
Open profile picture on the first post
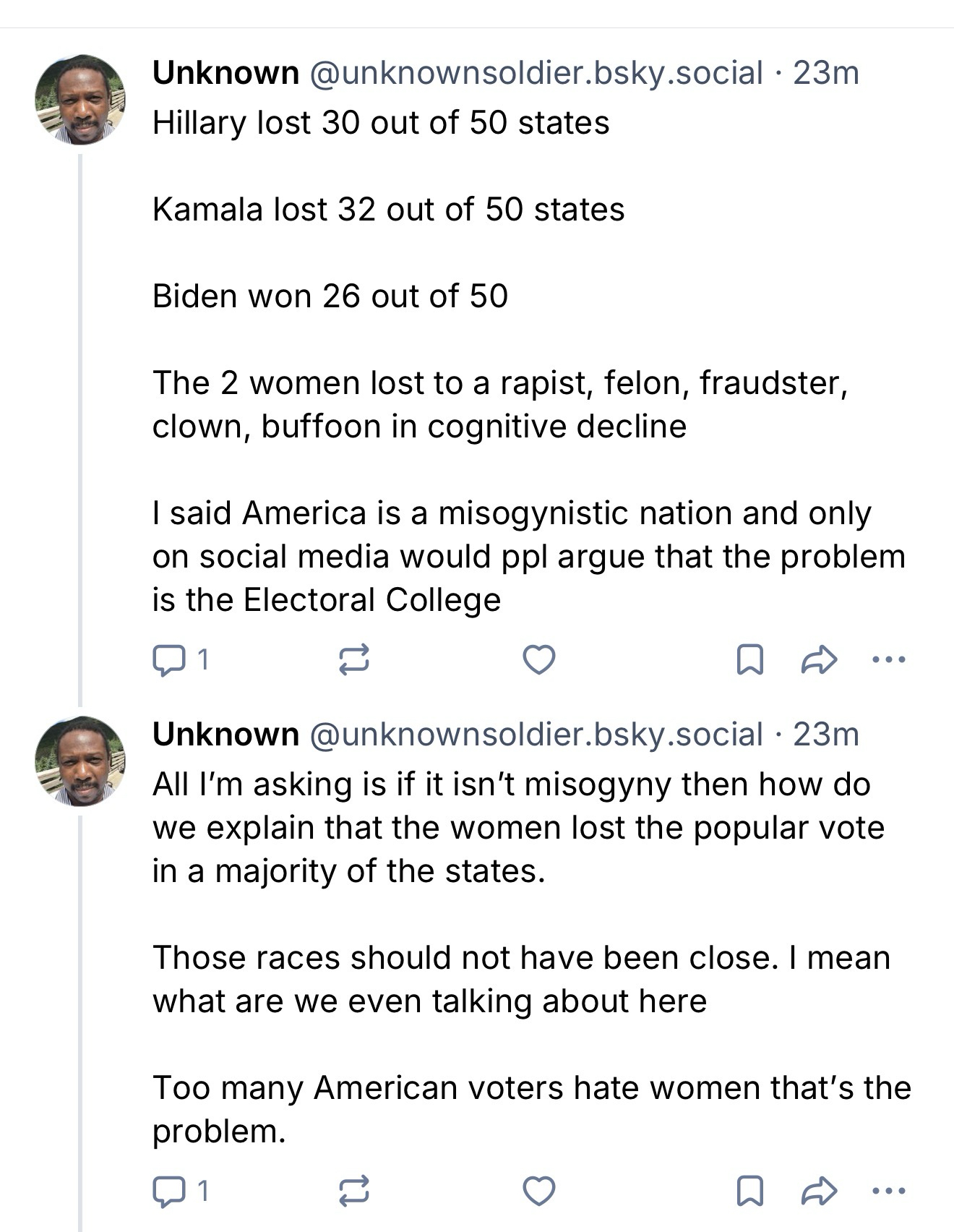point(80,100)
